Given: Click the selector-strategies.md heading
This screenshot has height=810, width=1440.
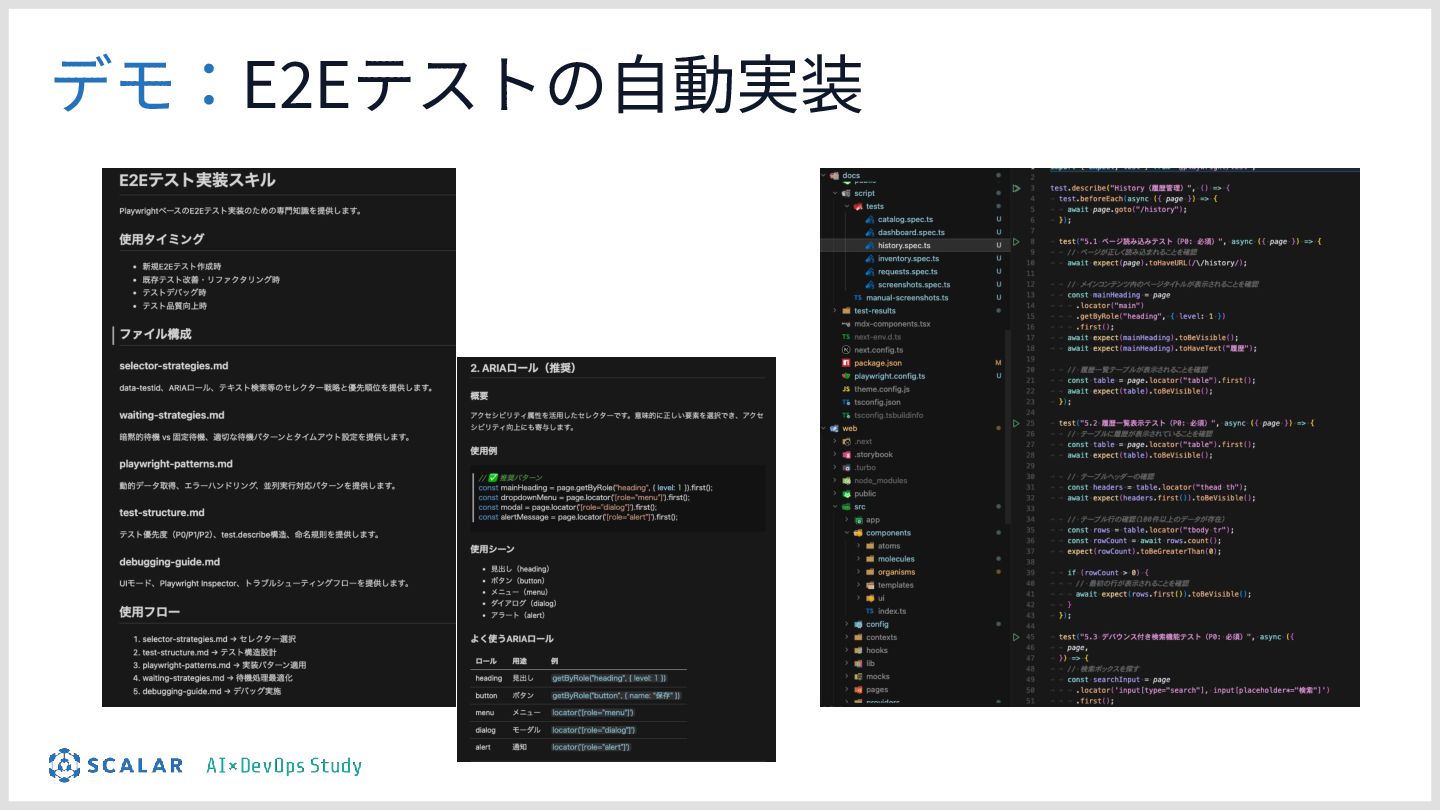Looking at the screenshot, I should pos(173,366).
